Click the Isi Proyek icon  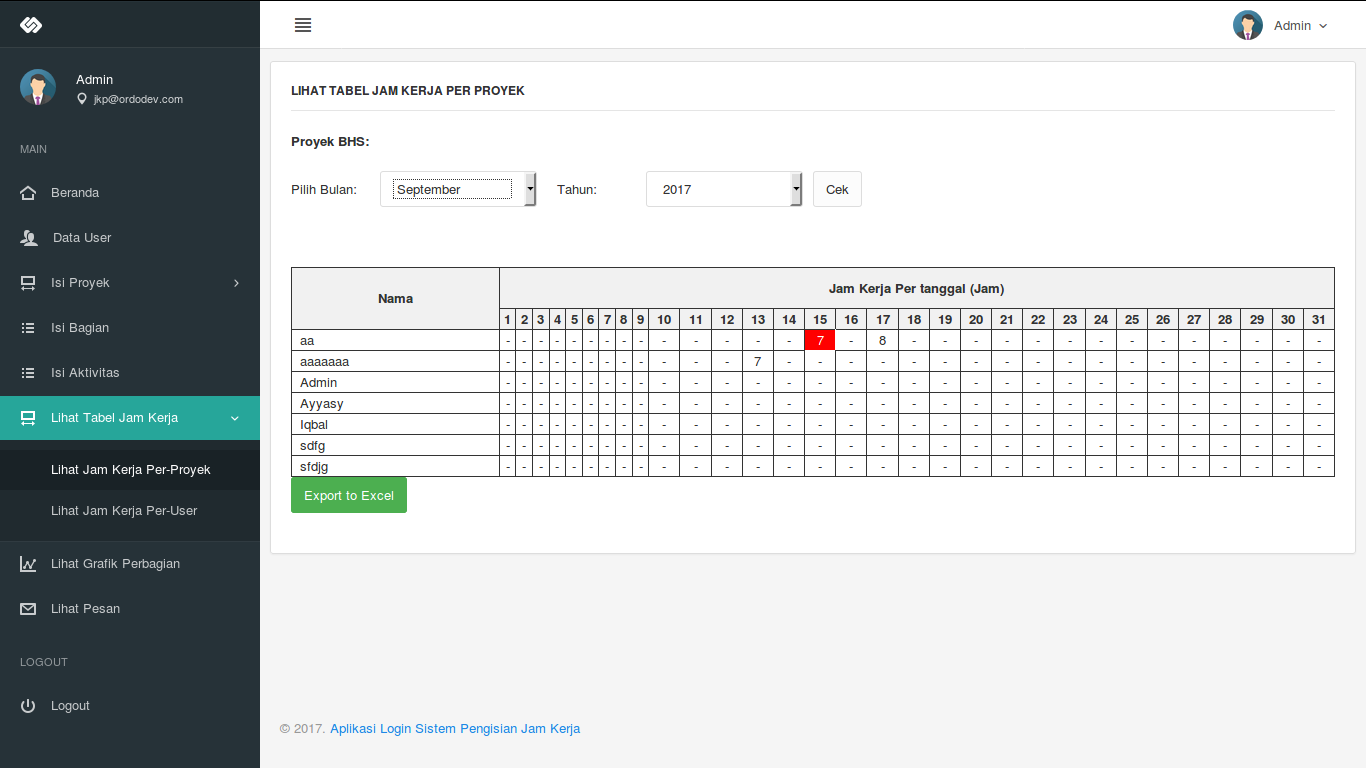click(x=28, y=283)
